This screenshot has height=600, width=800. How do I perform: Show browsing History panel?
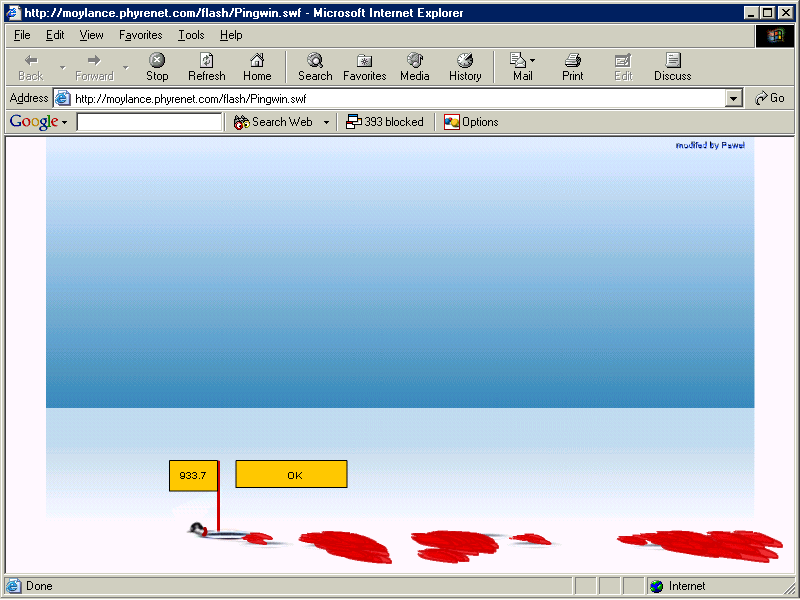point(465,67)
